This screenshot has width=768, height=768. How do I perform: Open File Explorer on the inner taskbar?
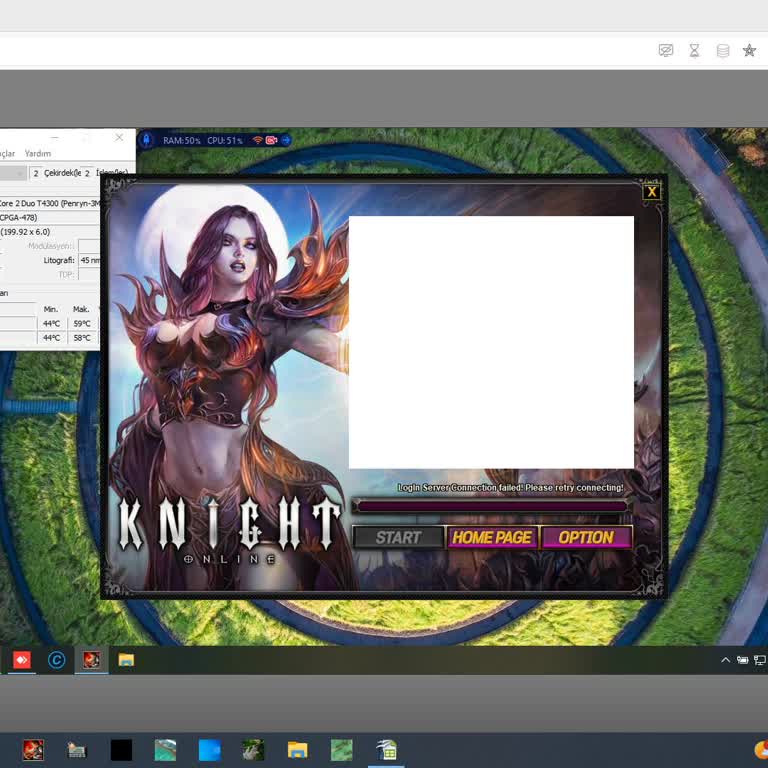click(x=126, y=660)
